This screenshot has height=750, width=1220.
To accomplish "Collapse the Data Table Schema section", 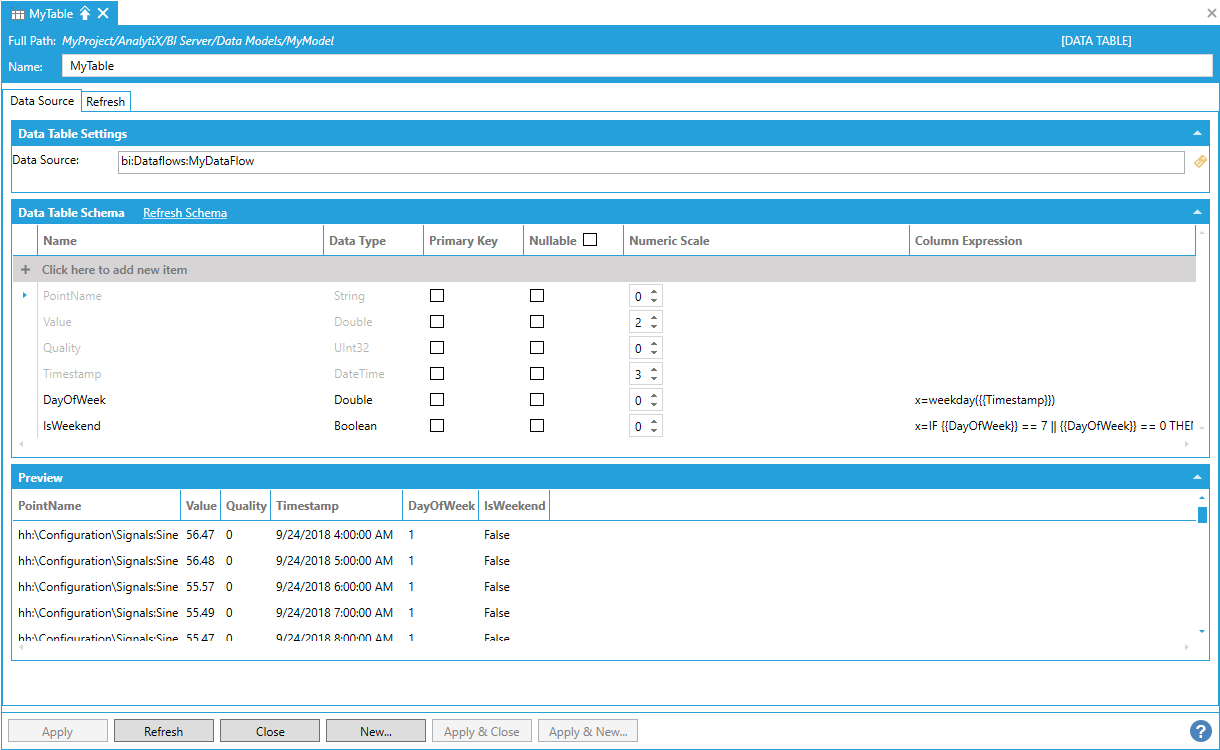I will pyautogui.click(x=1197, y=213).
